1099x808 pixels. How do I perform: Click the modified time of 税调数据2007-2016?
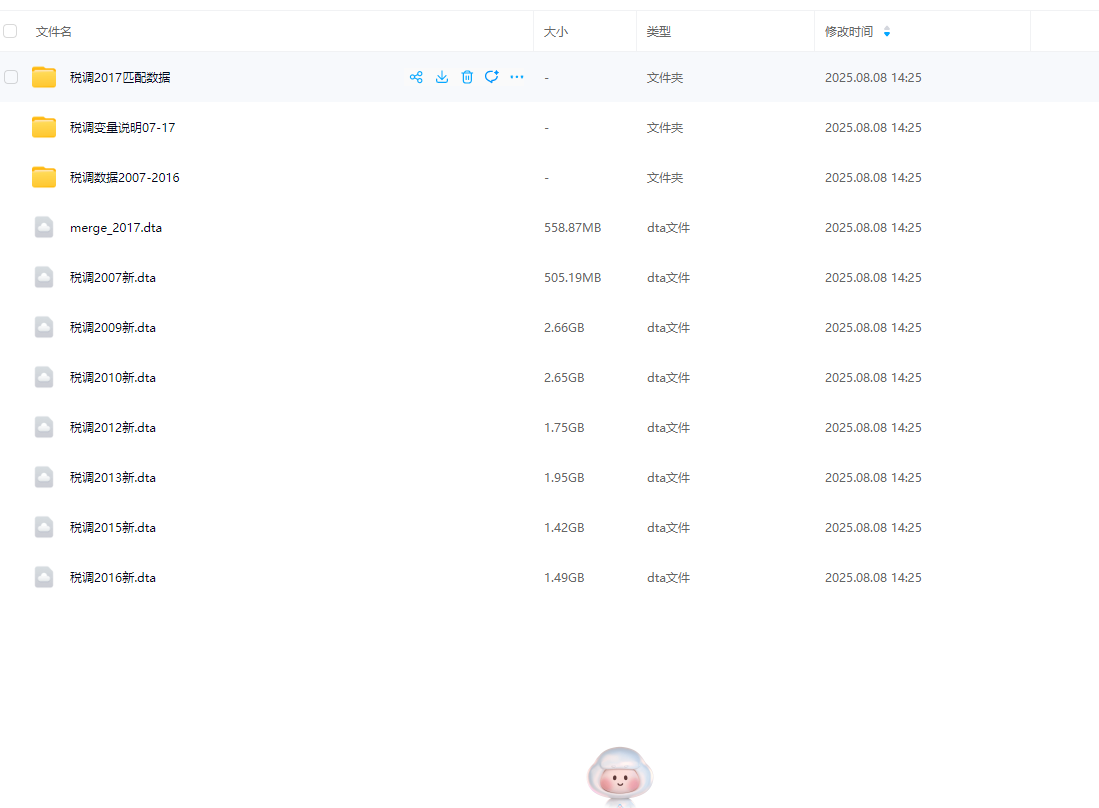tap(873, 177)
